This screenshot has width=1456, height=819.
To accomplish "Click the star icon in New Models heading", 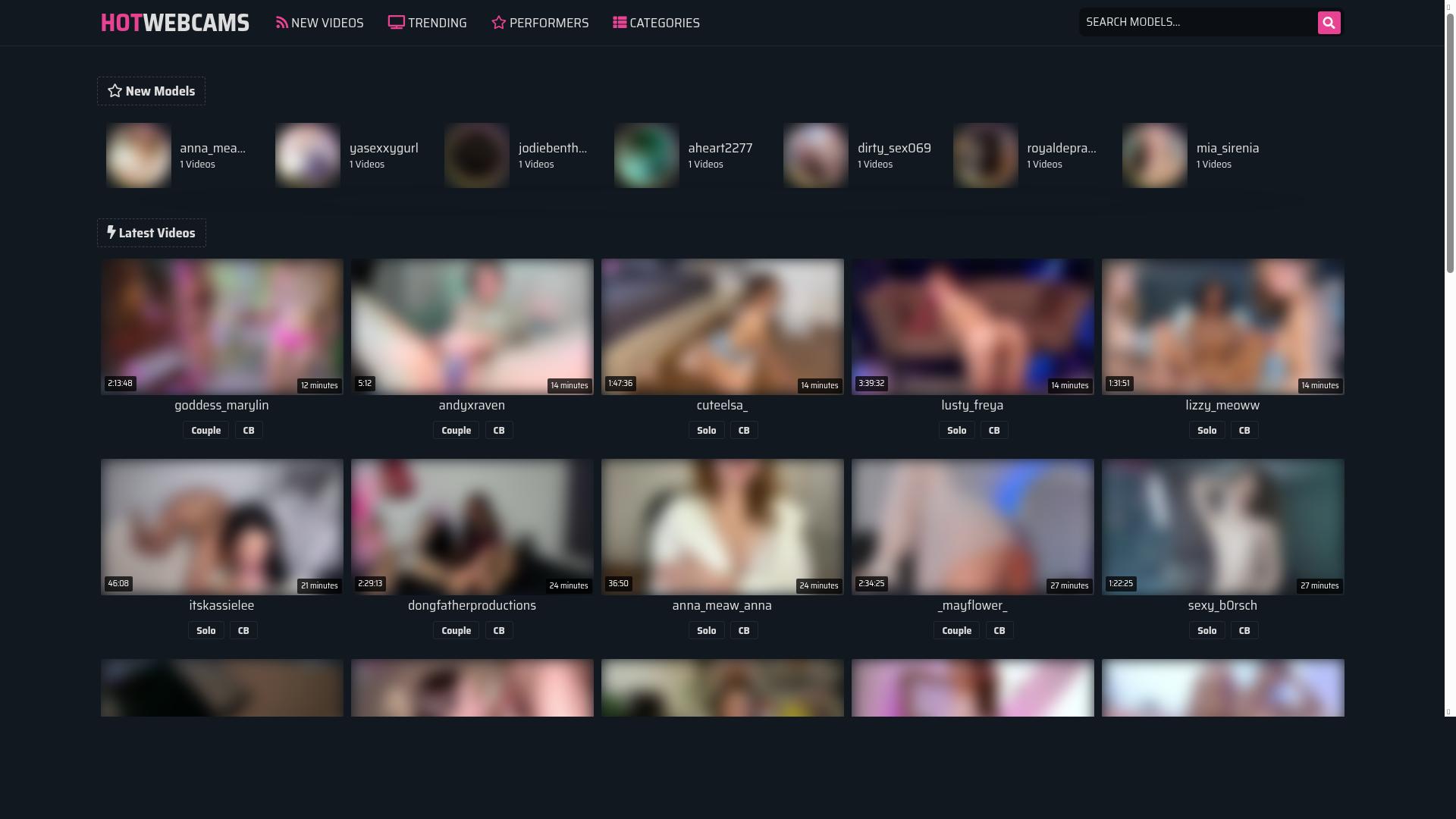I will (x=115, y=90).
